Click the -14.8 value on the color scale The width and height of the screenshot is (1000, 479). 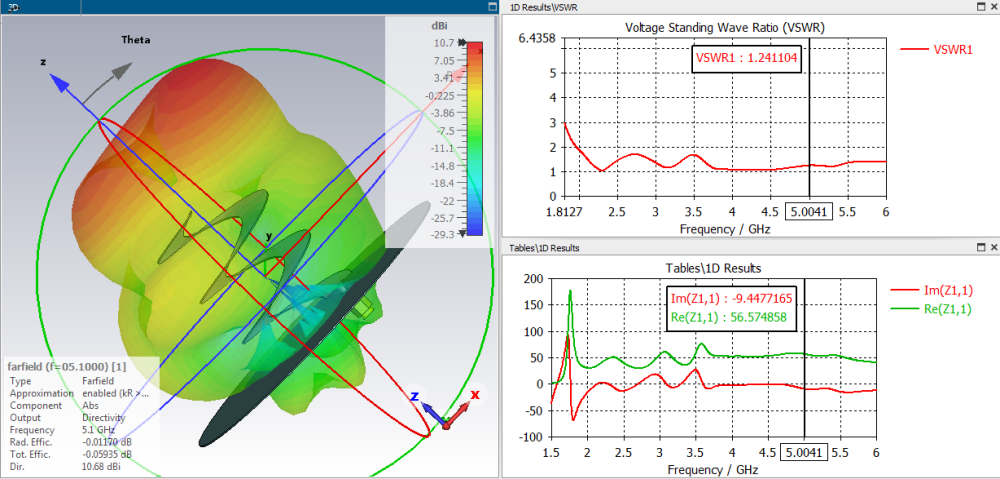[x=443, y=166]
